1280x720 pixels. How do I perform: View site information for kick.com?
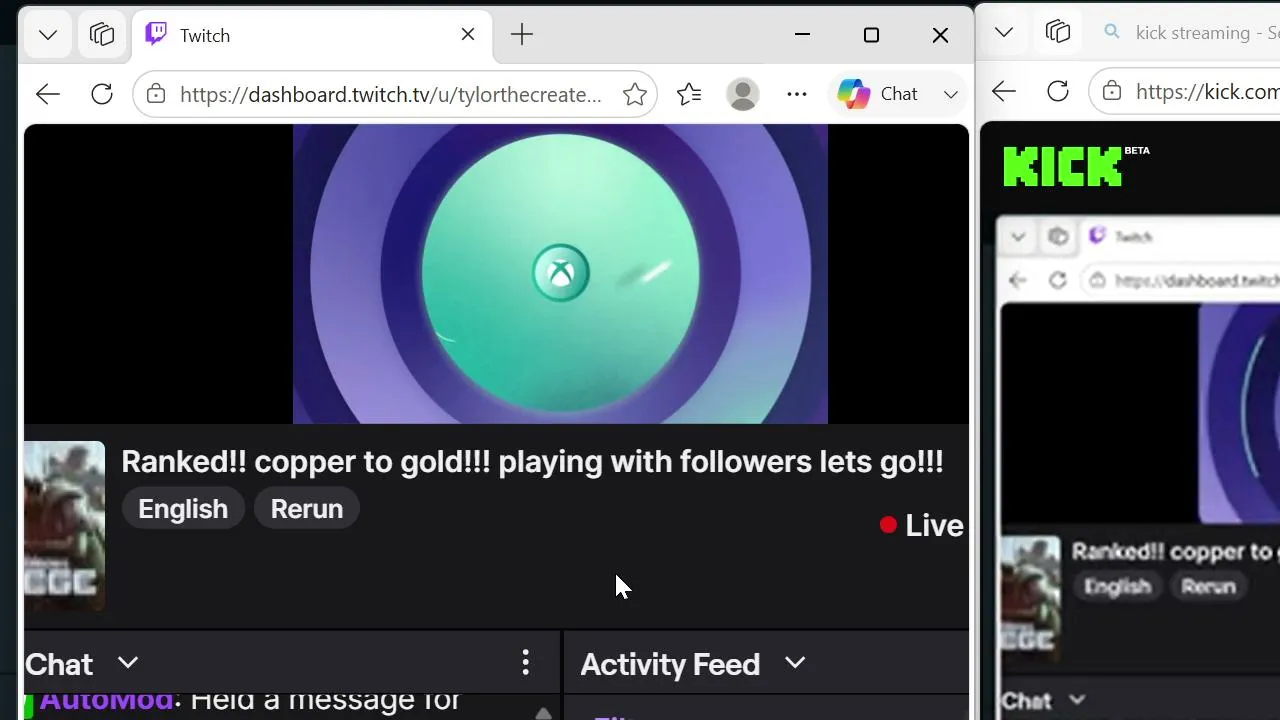[1112, 92]
